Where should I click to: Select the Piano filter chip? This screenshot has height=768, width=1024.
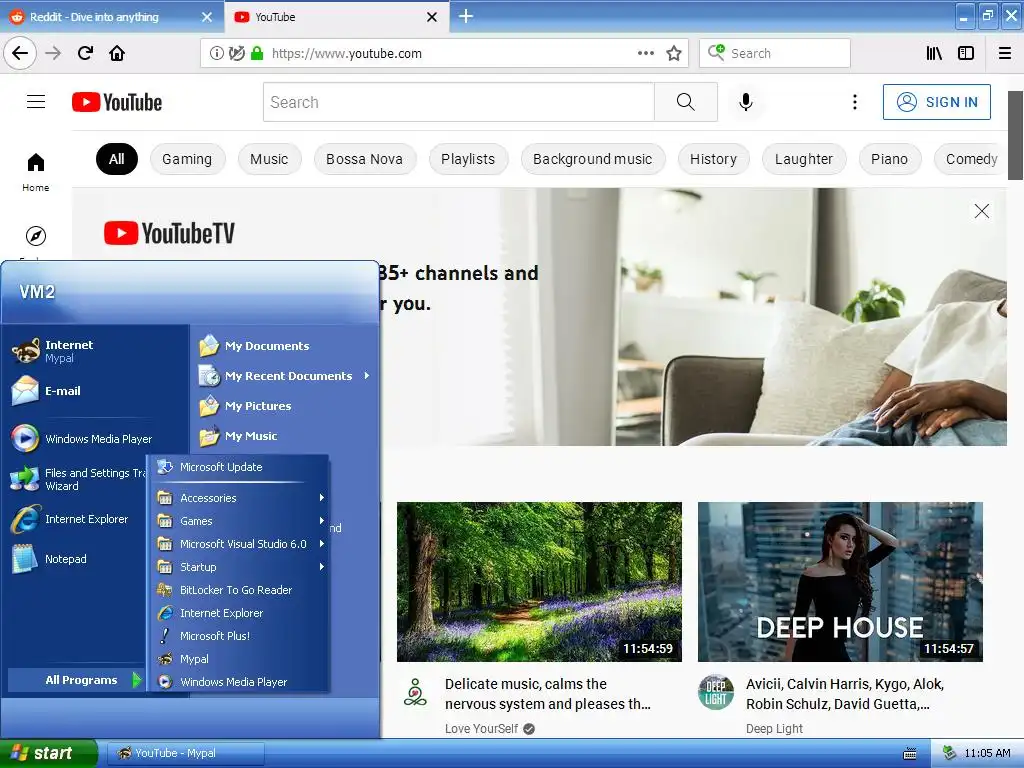point(889,159)
